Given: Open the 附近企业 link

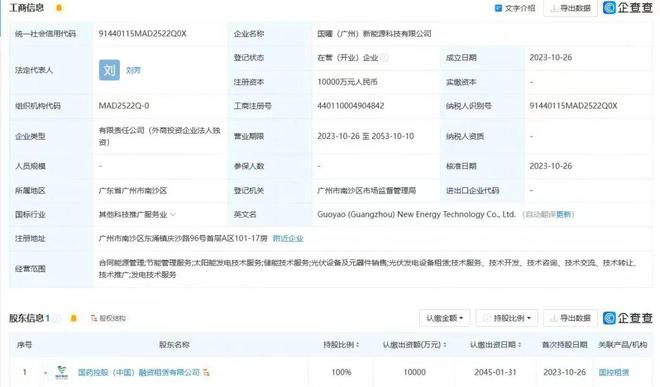Looking at the screenshot, I should click(288, 238).
